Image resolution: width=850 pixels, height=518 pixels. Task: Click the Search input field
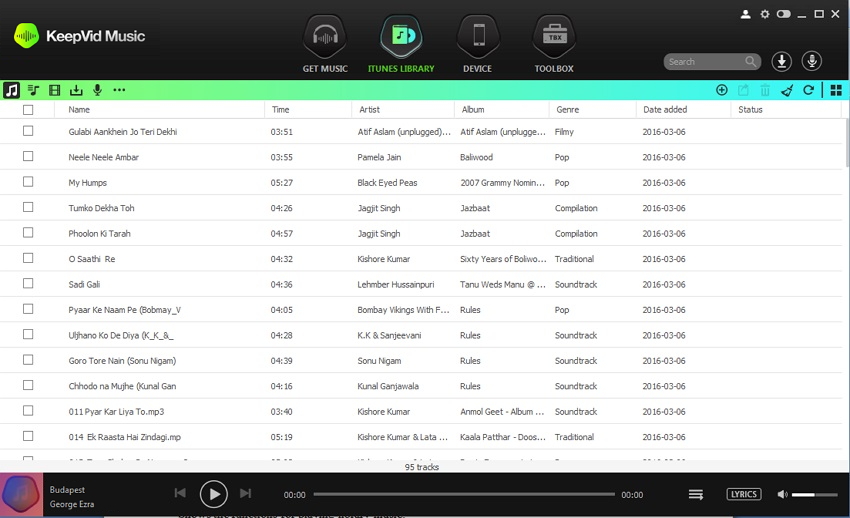coord(703,62)
